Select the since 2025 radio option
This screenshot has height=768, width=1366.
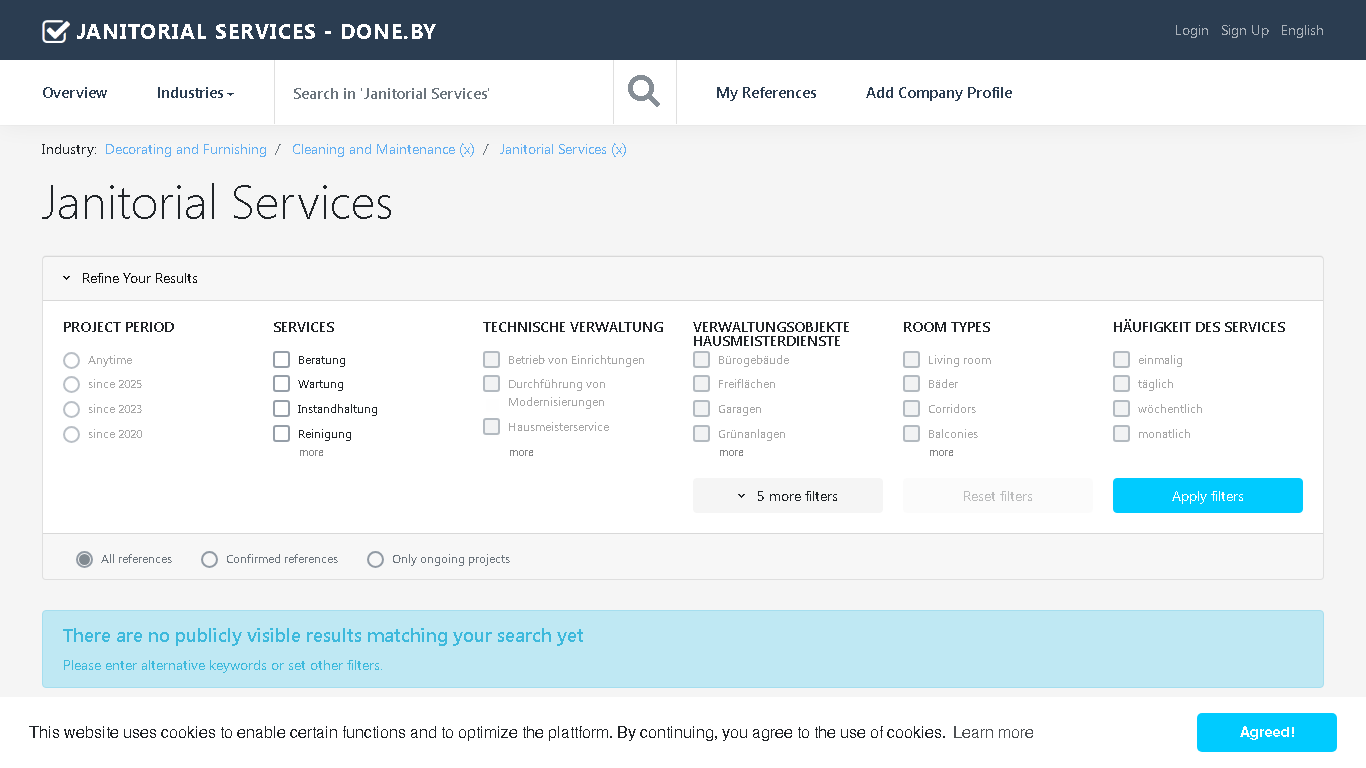pyautogui.click(x=71, y=384)
